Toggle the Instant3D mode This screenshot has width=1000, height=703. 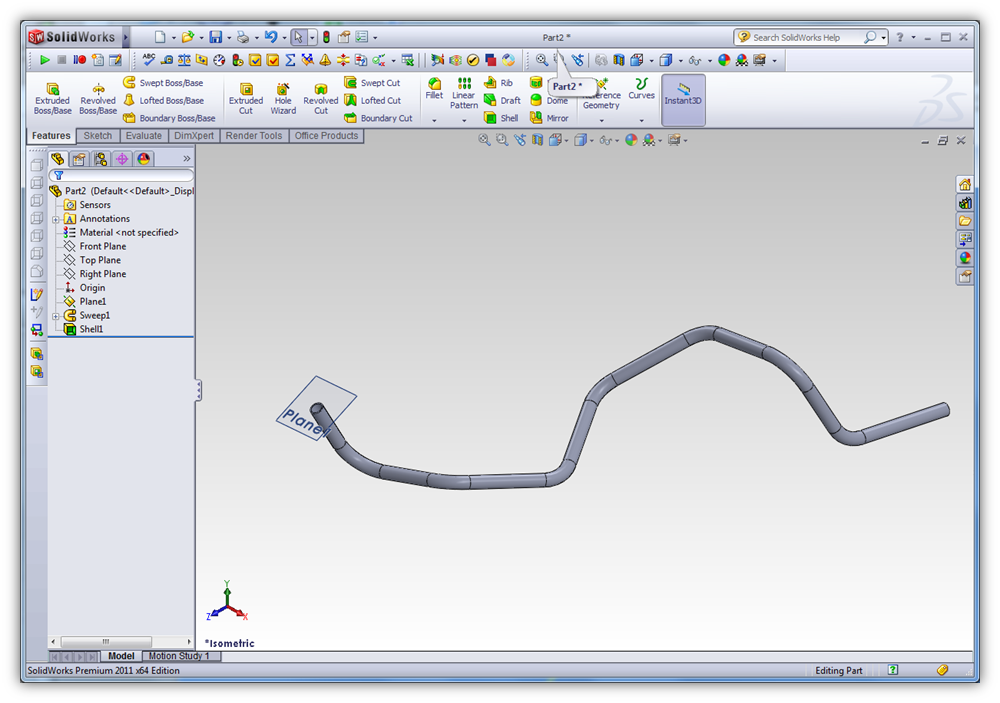click(x=684, y=94)
